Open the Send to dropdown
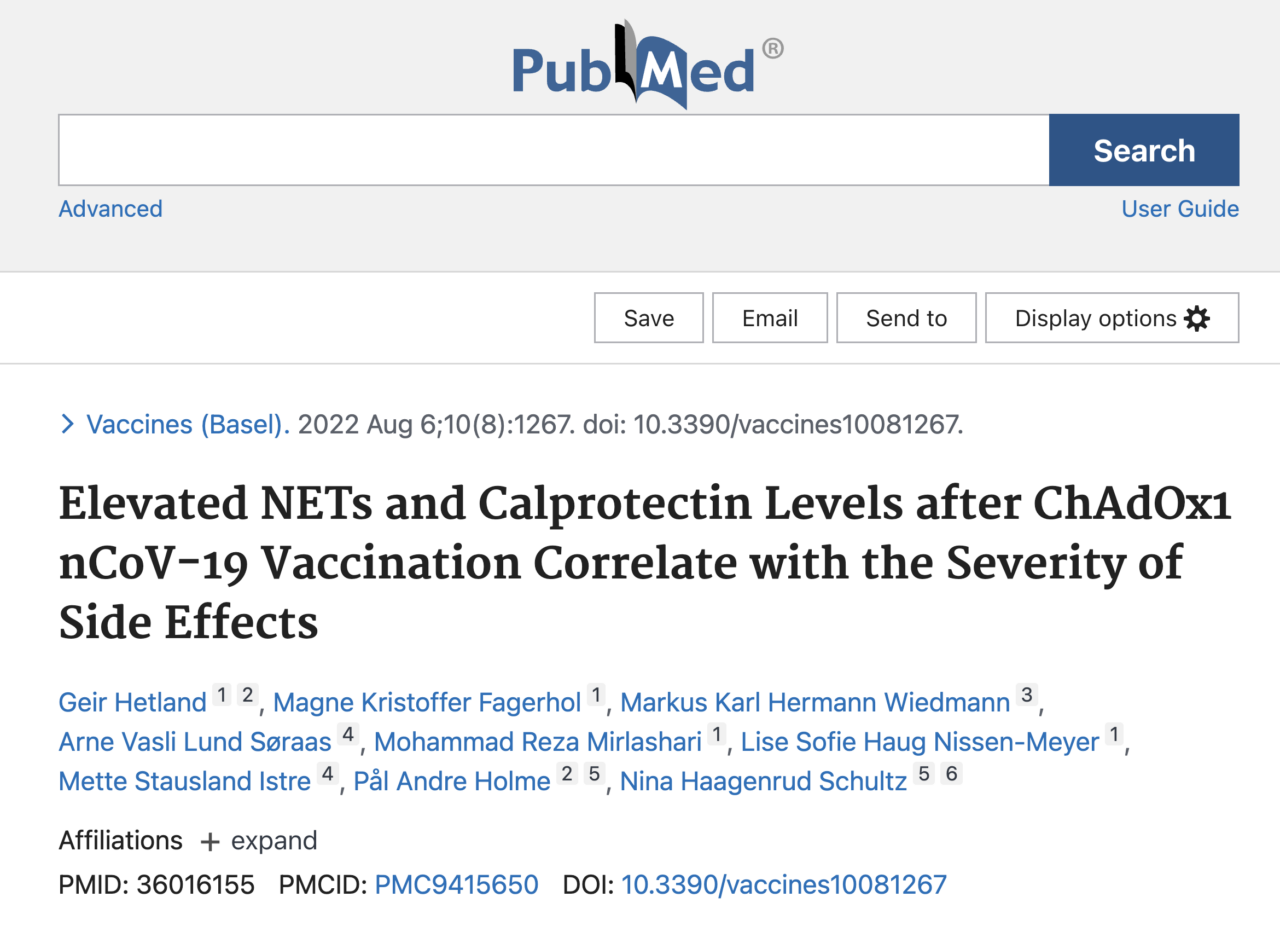The width and height of the screenshot is (1280, 926). [x=905, y=318]
